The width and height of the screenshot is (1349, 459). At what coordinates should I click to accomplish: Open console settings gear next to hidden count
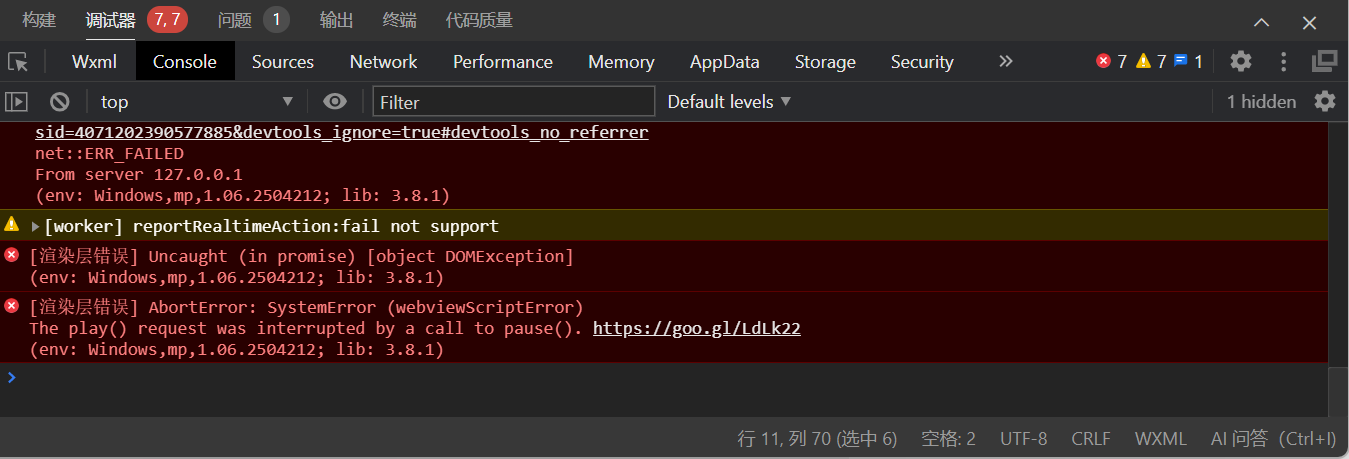coord(1325,101)
